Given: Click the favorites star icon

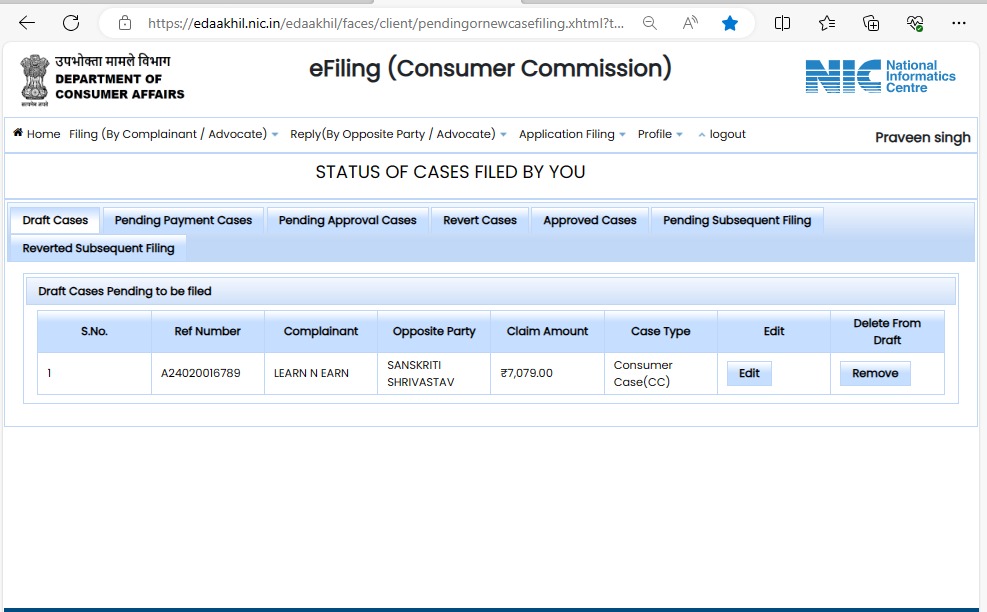Looking at the screenshot, I should point(730,23).
